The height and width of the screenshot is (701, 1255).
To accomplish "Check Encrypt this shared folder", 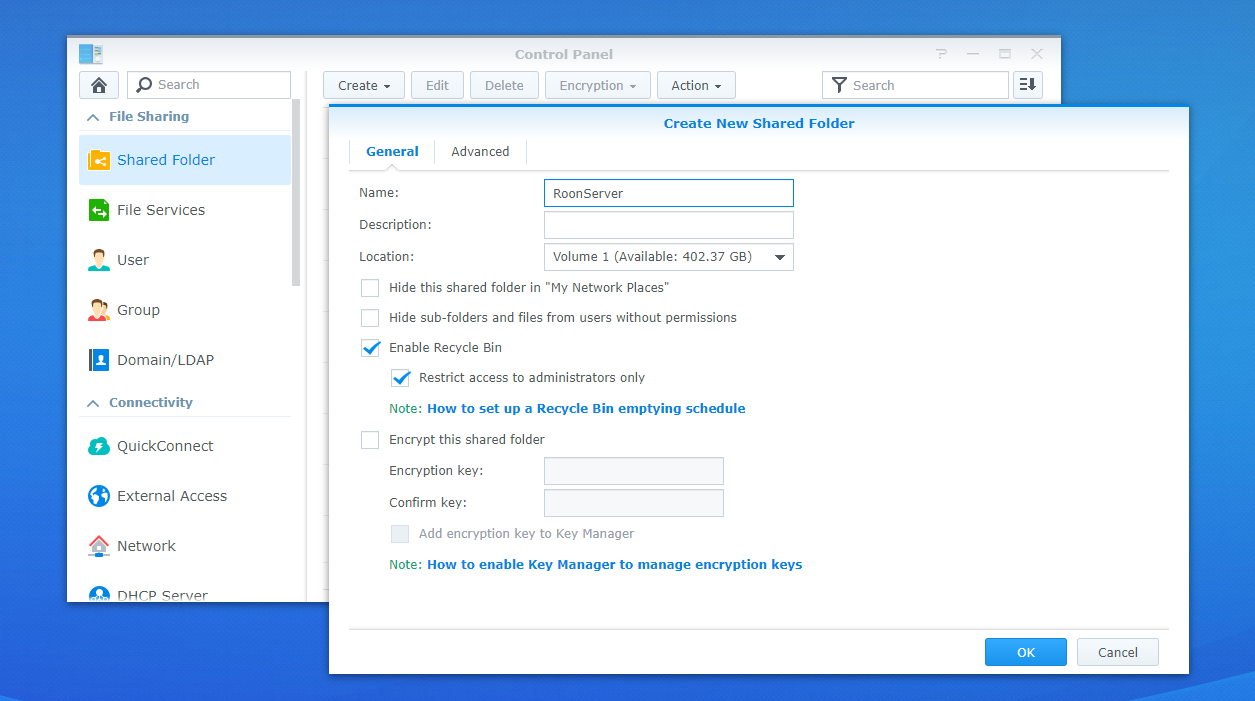I will coord(370,440).
